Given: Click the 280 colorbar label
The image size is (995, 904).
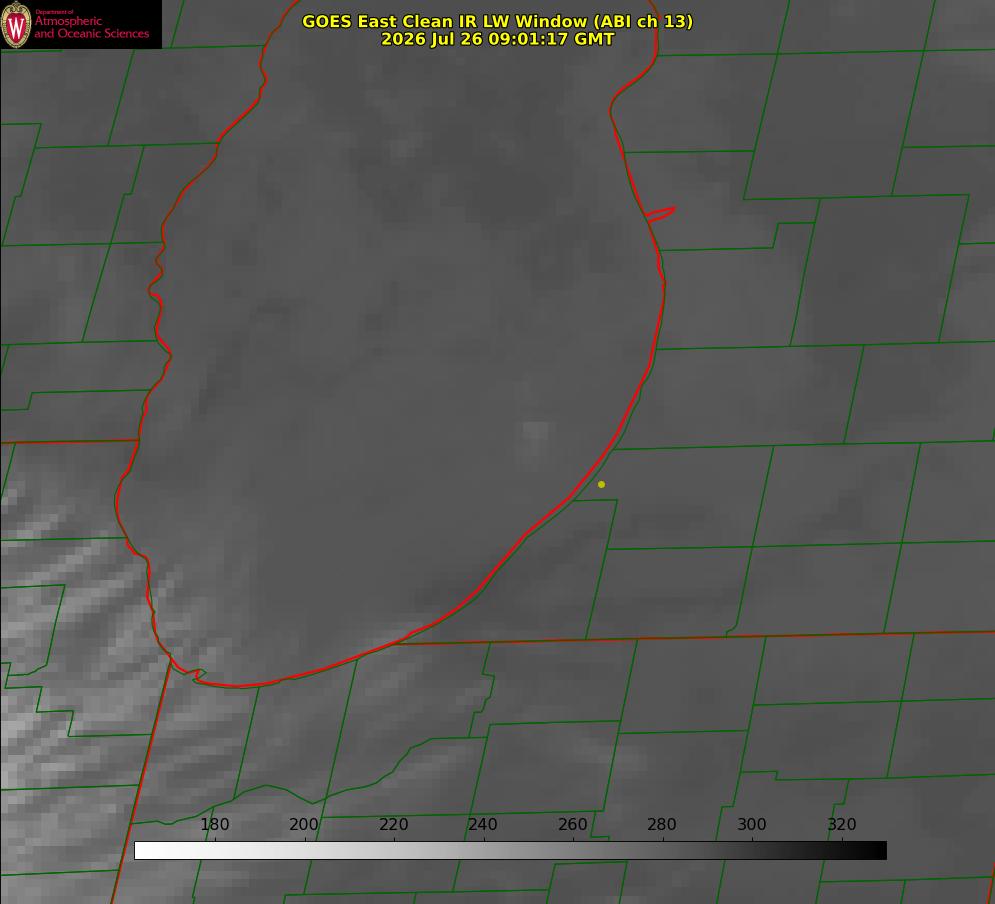Looking at the screenshot, I should coord(662,825).
